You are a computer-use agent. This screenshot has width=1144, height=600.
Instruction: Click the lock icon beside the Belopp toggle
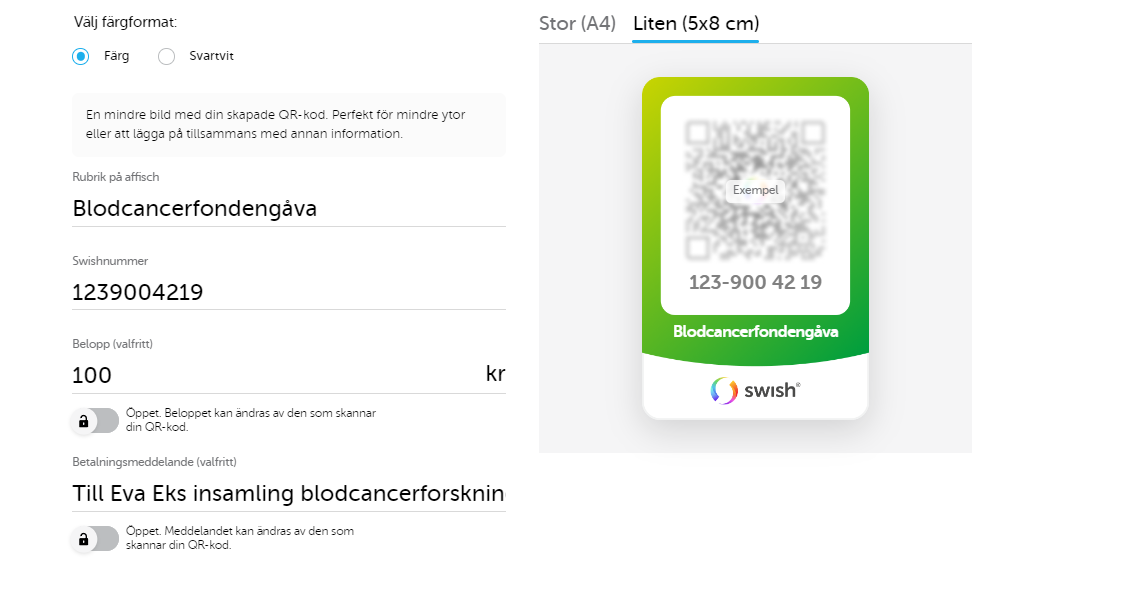coord(83,421)
